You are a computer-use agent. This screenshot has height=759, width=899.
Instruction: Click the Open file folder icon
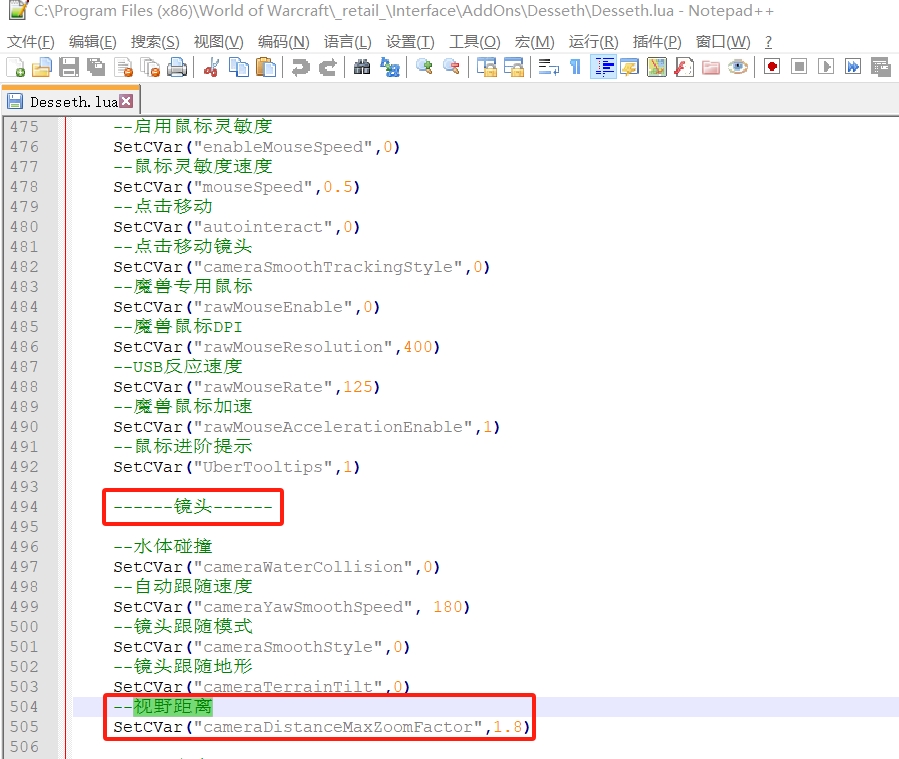41,67
